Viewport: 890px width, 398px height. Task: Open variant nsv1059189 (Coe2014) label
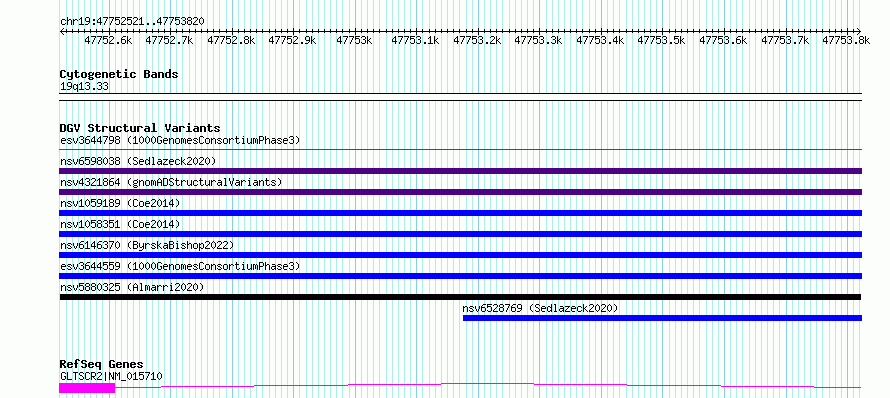pos(120,203)
